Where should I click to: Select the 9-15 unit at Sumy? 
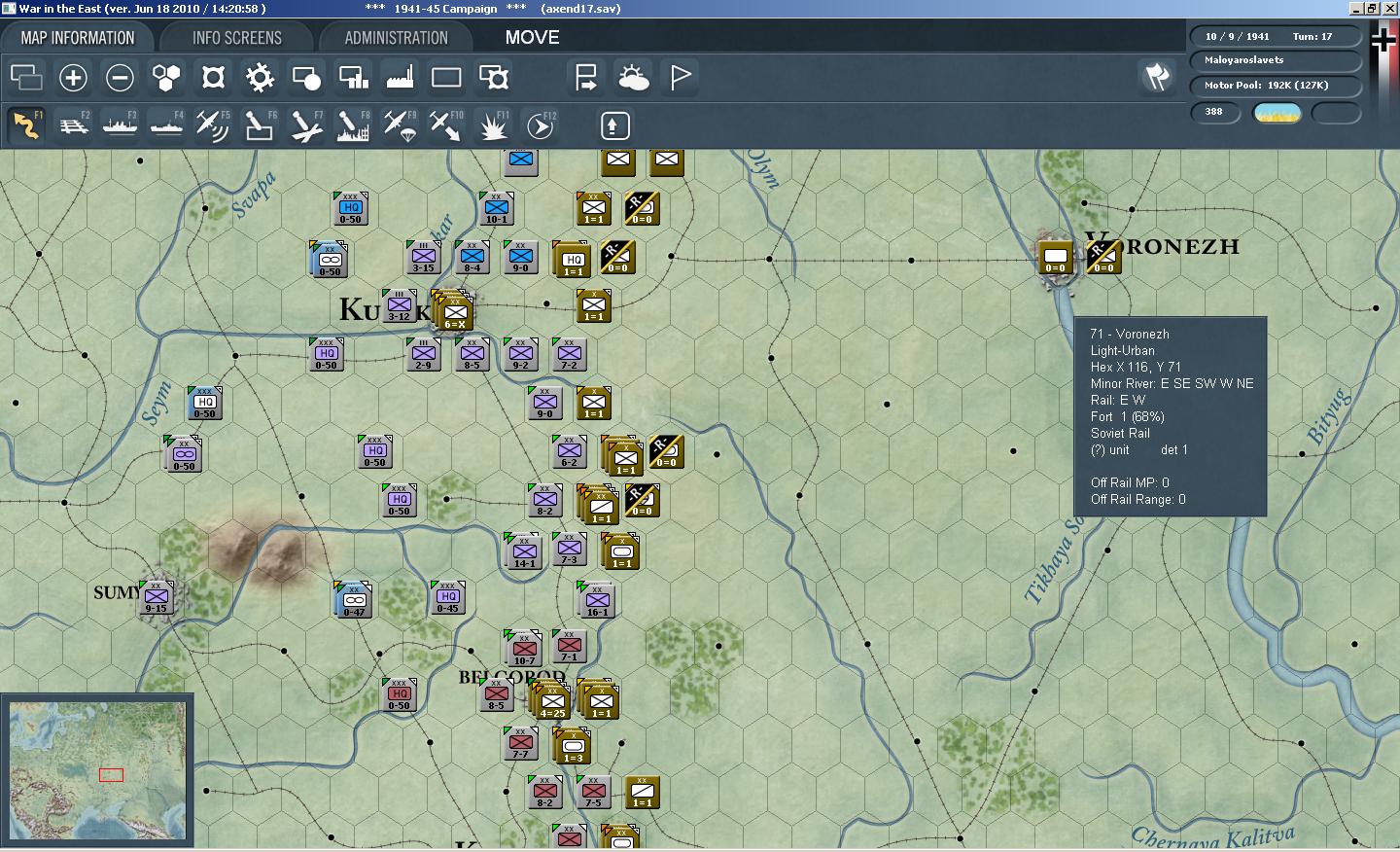[x=156, y=595]
